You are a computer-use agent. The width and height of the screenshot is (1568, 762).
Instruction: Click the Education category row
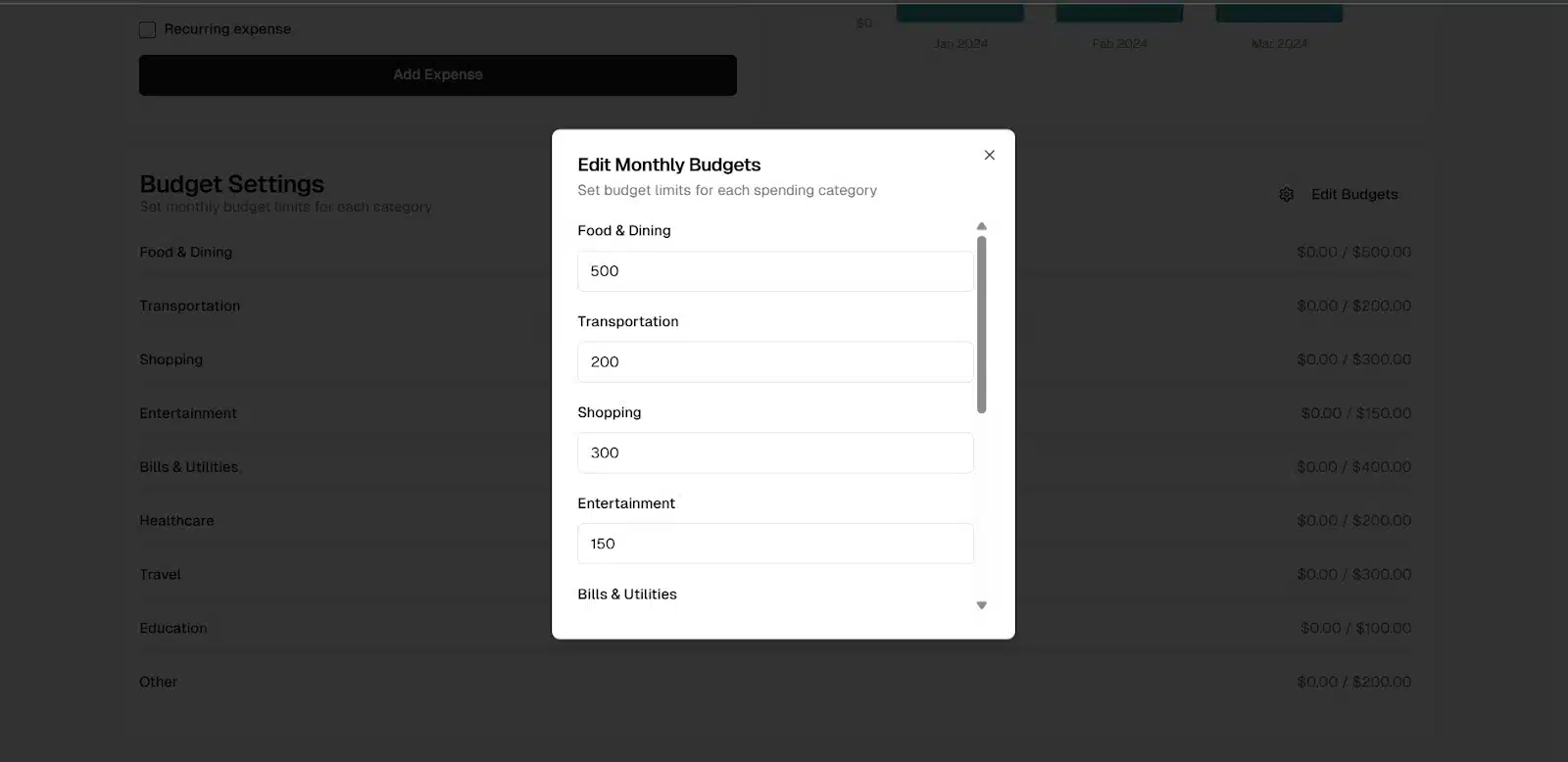pos(775,629)
